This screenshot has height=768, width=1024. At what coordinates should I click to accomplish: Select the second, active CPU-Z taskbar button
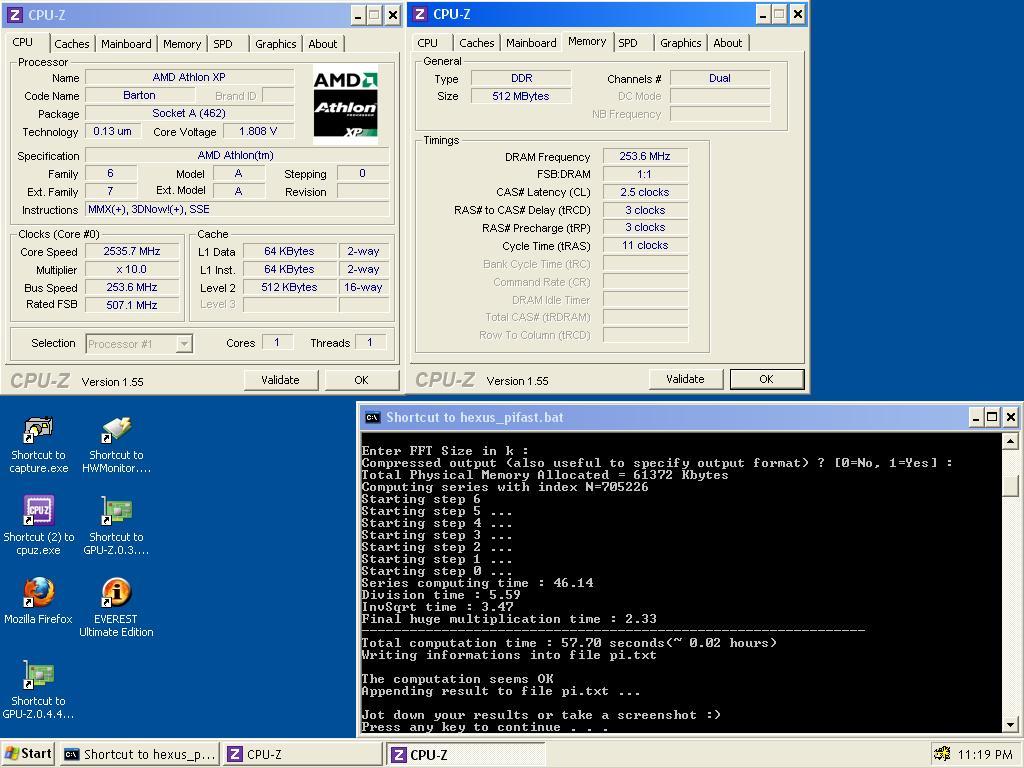[466, 755]
